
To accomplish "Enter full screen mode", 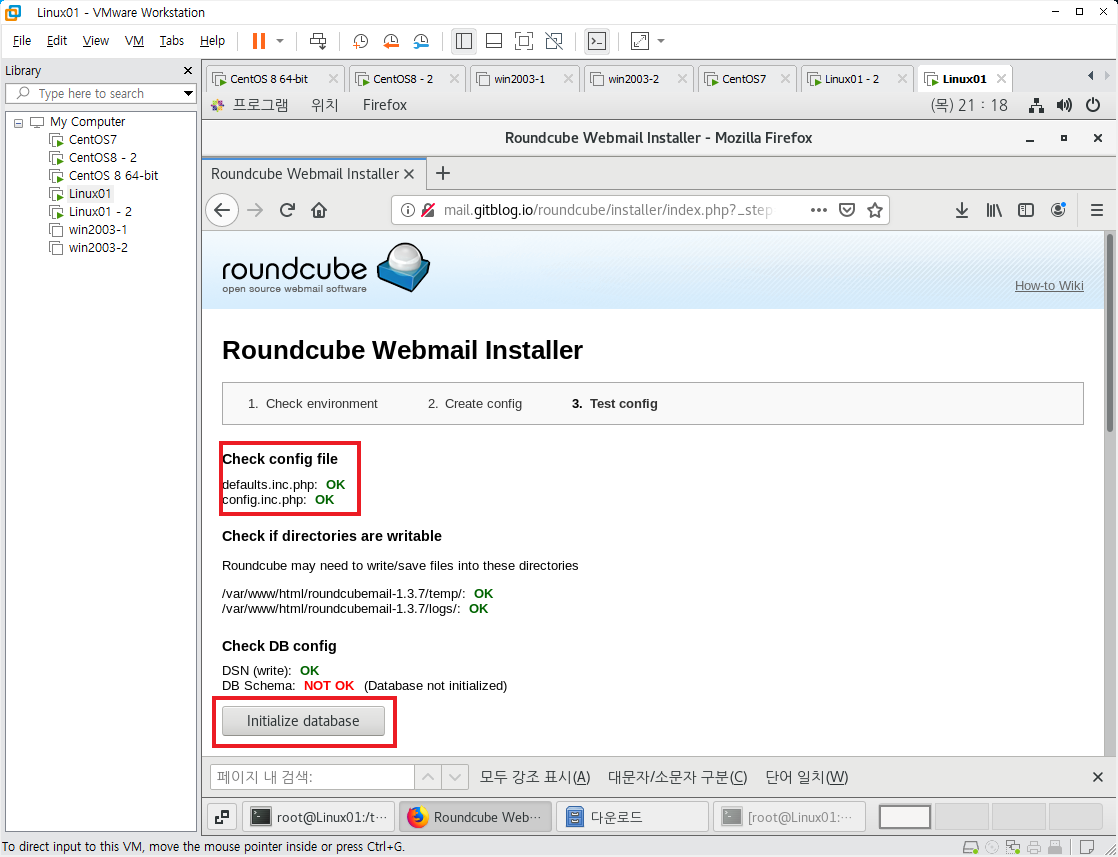I will point(523,41).
